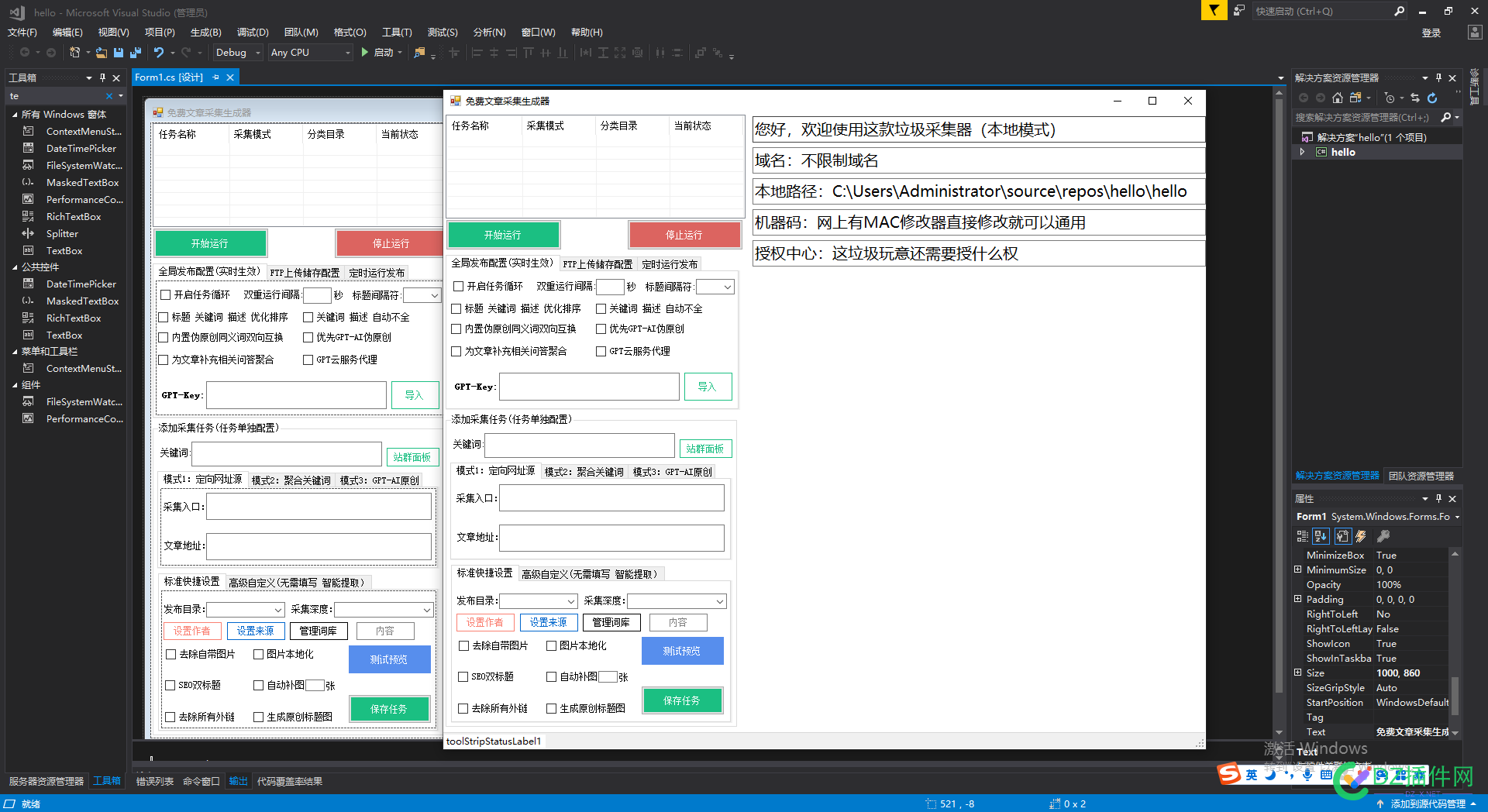Collapse the 所有 Windows 窗体 toolbox group
1488x812 pixels.
[x=15, y=115]
